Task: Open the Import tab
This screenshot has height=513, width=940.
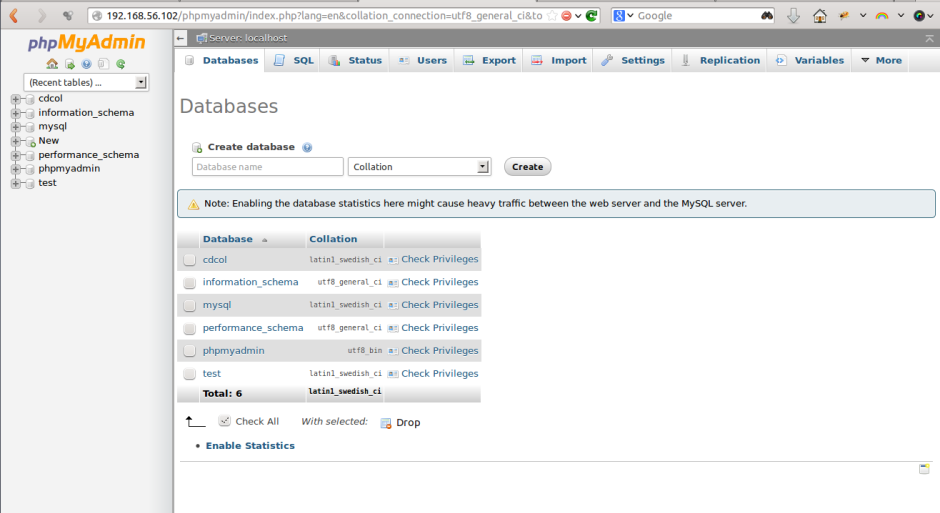Action: (559, 61)
